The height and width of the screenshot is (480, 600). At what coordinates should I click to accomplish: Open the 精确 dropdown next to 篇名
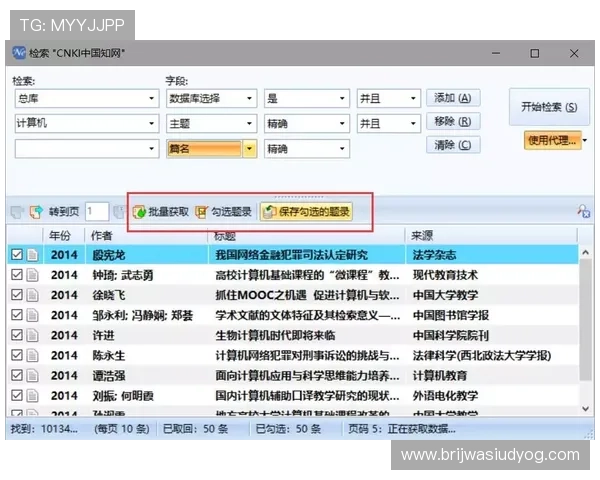click(x=342, y=149)
